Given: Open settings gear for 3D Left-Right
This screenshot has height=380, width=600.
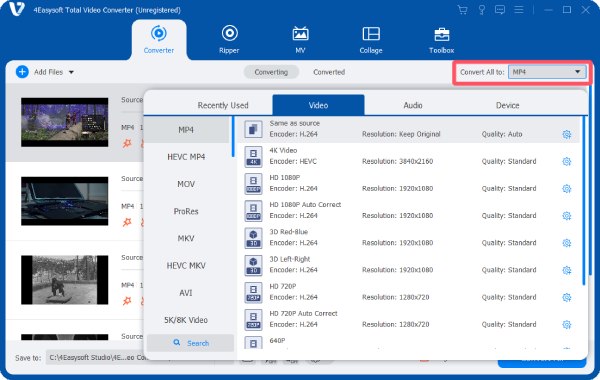Looking at the screenshot, I should pos(567,270).
